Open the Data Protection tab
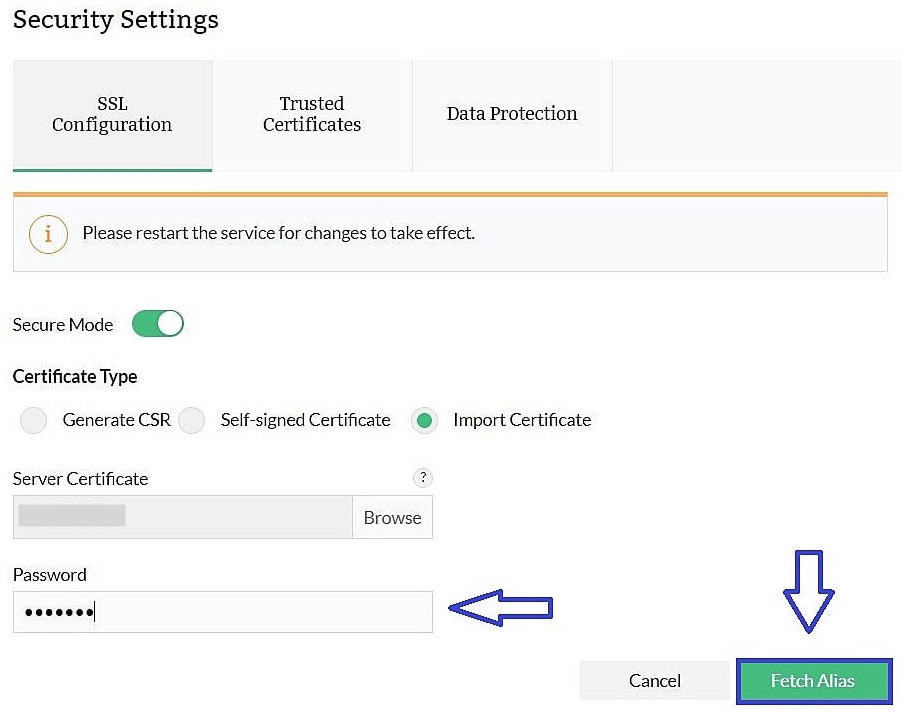Viewport: 902px width, 713px height. click(x=511, y=114)
